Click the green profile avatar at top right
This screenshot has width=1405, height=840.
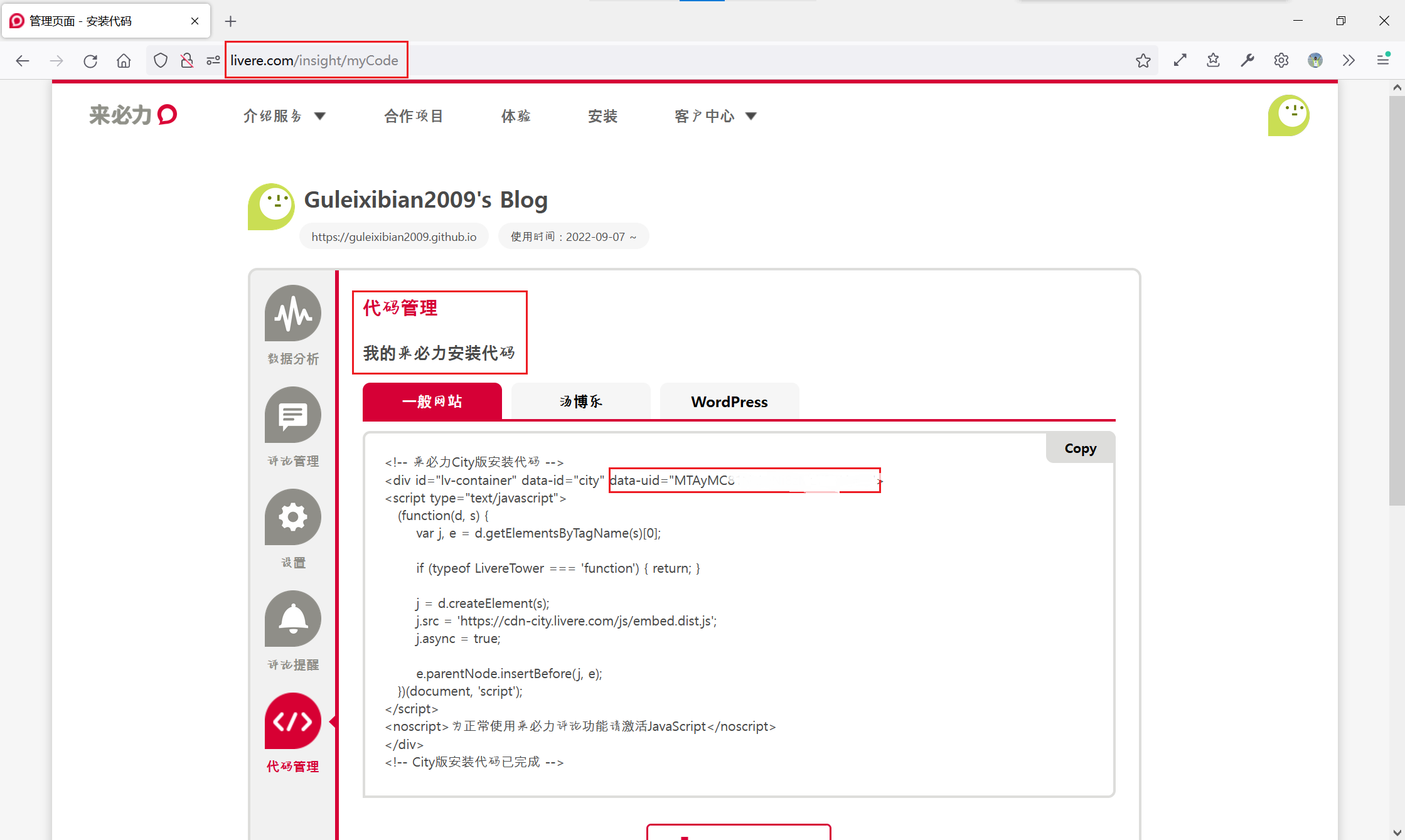click(x=1288, y=115)
